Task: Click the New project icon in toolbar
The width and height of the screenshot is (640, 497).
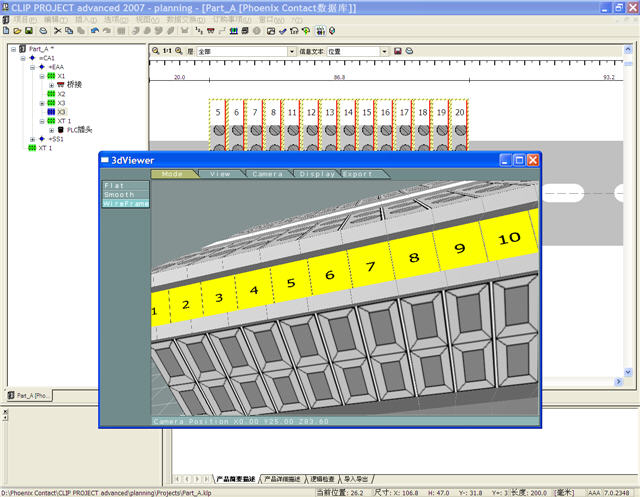Action: [6, 31]
